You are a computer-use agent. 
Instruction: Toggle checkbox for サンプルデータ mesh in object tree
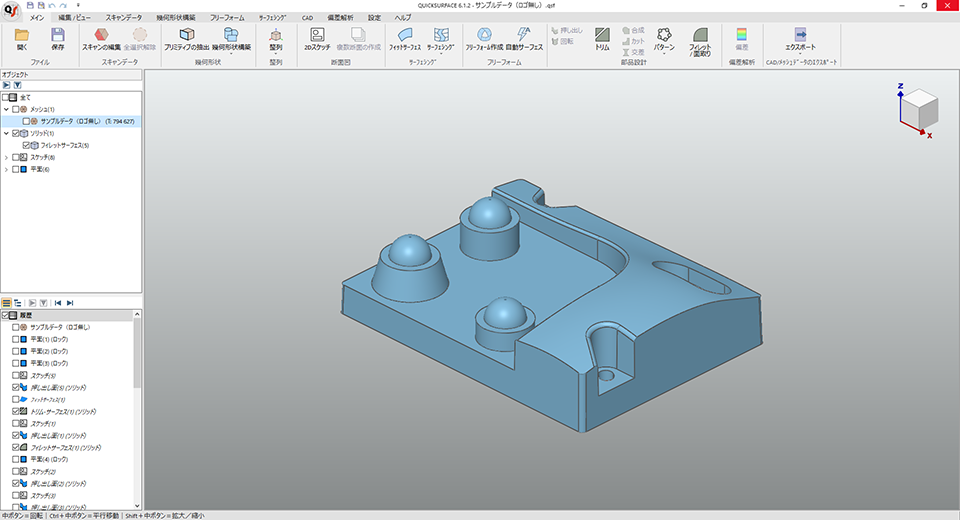coord(27,121)
